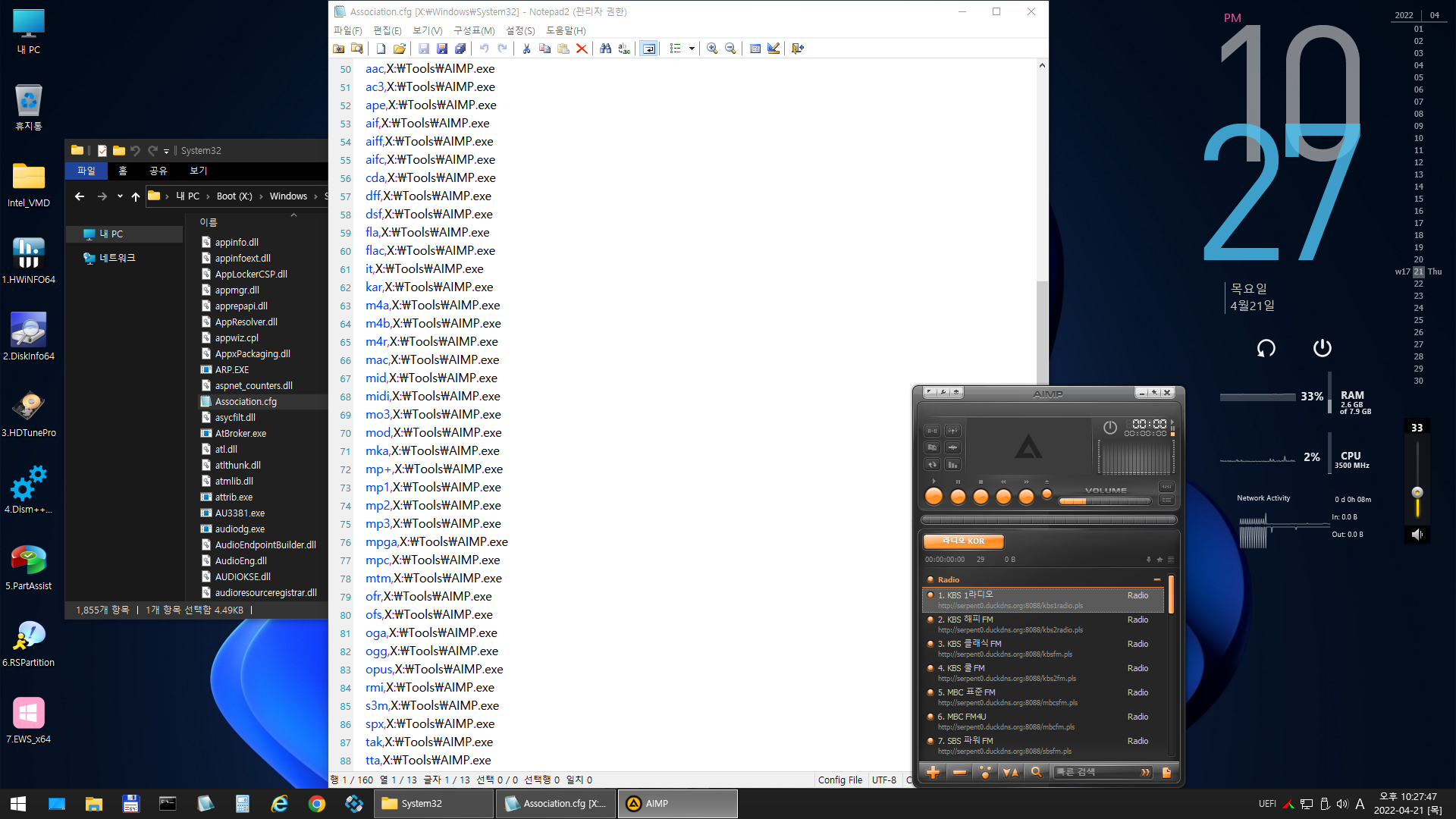Open AIMP settings wrench button
The width and height of the screenshot is (1456, 819).
point(943,392)
